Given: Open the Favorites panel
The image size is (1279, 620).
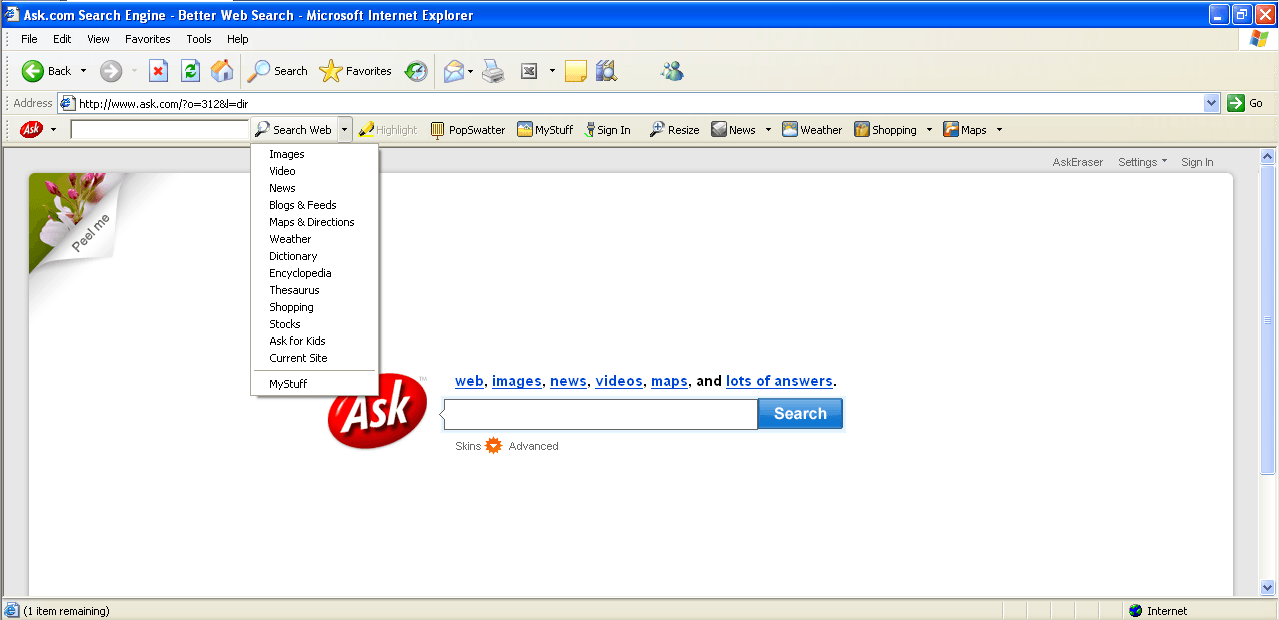Looking at the screenshot, I should point(355,71).
